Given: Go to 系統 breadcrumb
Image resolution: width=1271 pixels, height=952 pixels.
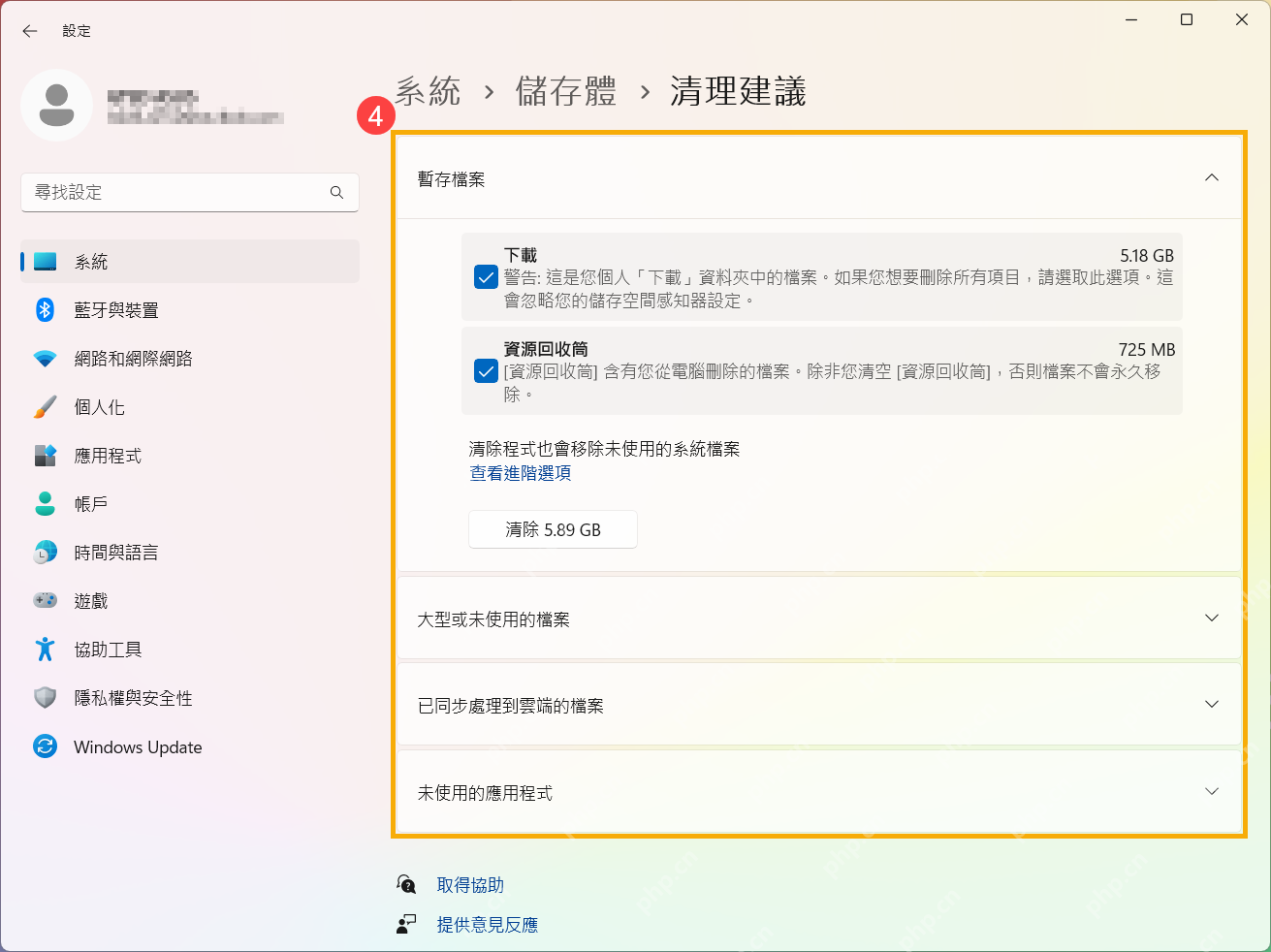Looking at the screenshot, I should pos(428,92).
